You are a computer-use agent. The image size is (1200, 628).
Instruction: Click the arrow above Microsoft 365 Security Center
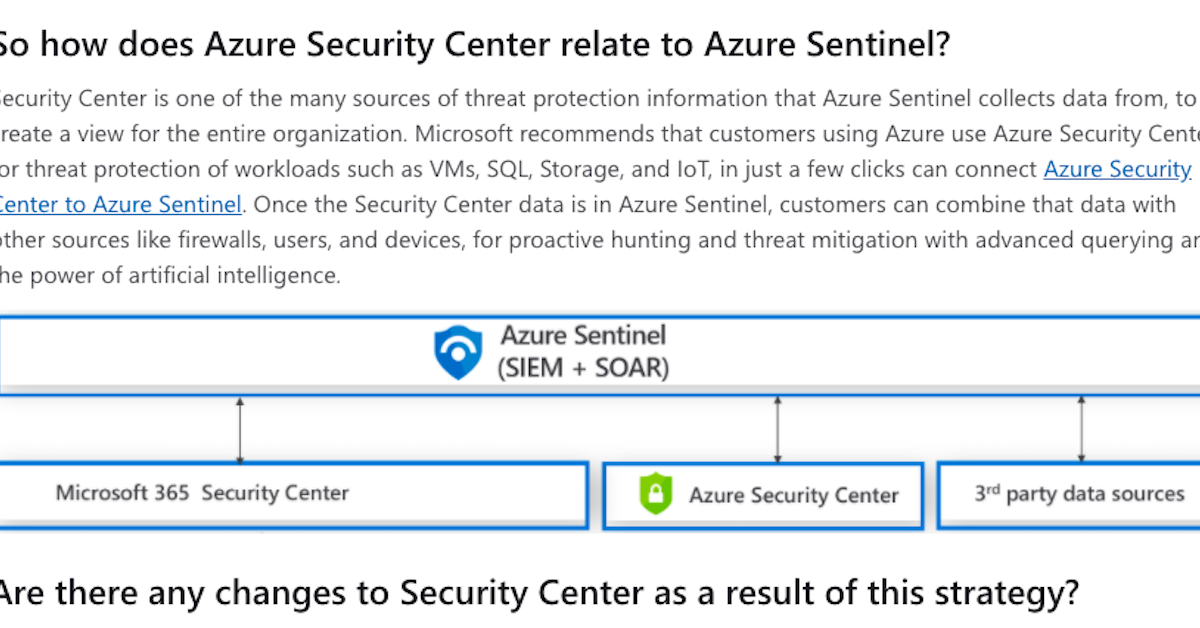pyautogui.click(x=240, y=430)
